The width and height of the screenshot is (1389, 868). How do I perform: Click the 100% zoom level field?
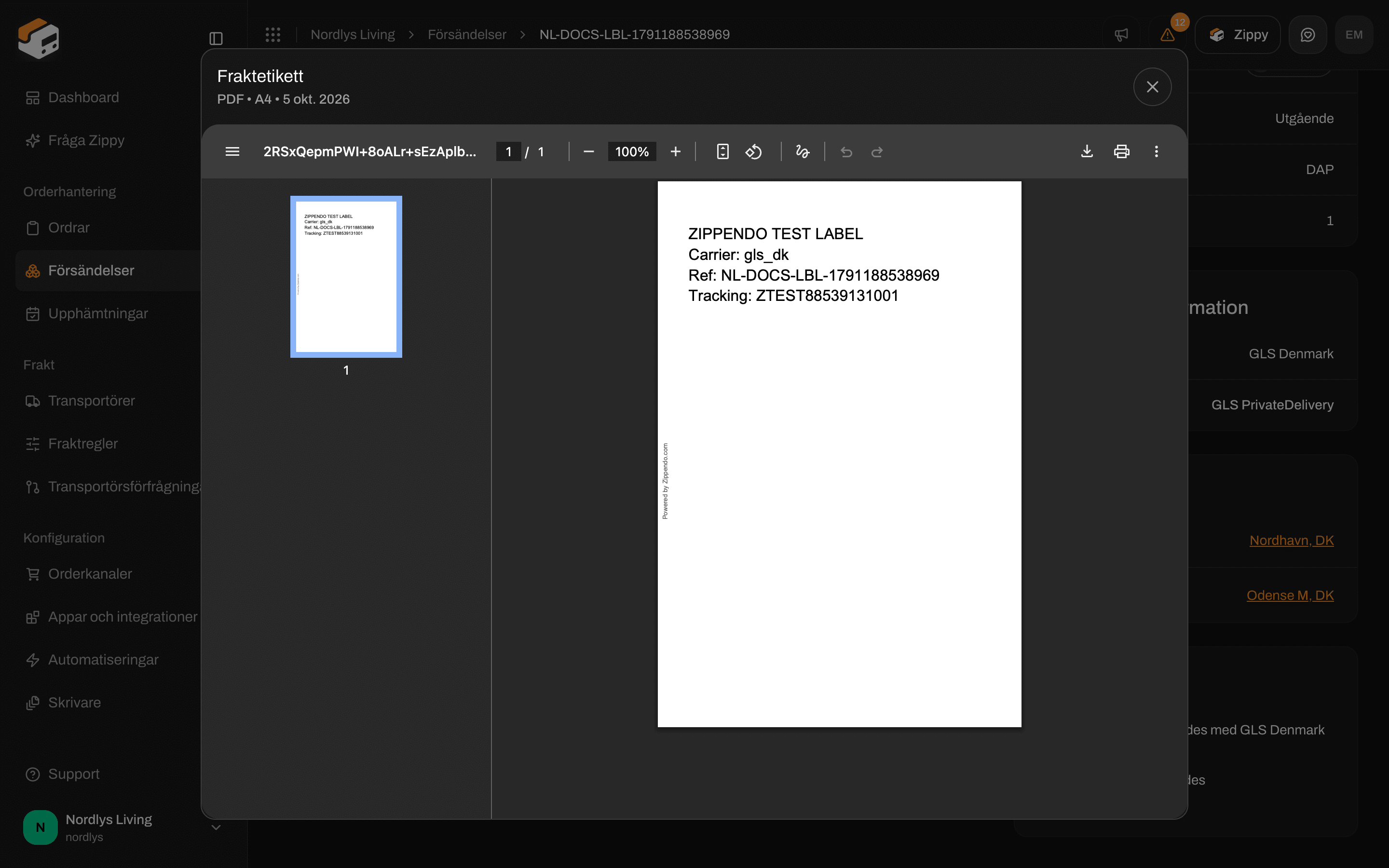coord(632,151)
